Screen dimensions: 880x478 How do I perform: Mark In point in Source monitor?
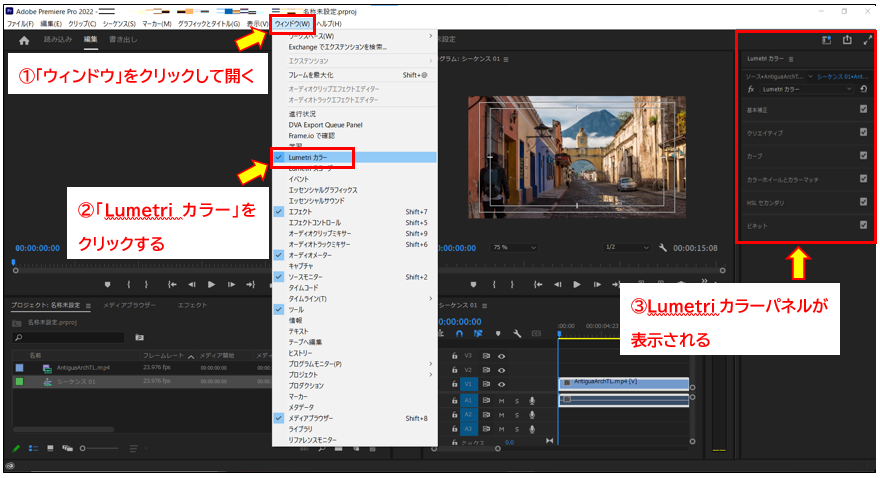click(x=129, y=284)
